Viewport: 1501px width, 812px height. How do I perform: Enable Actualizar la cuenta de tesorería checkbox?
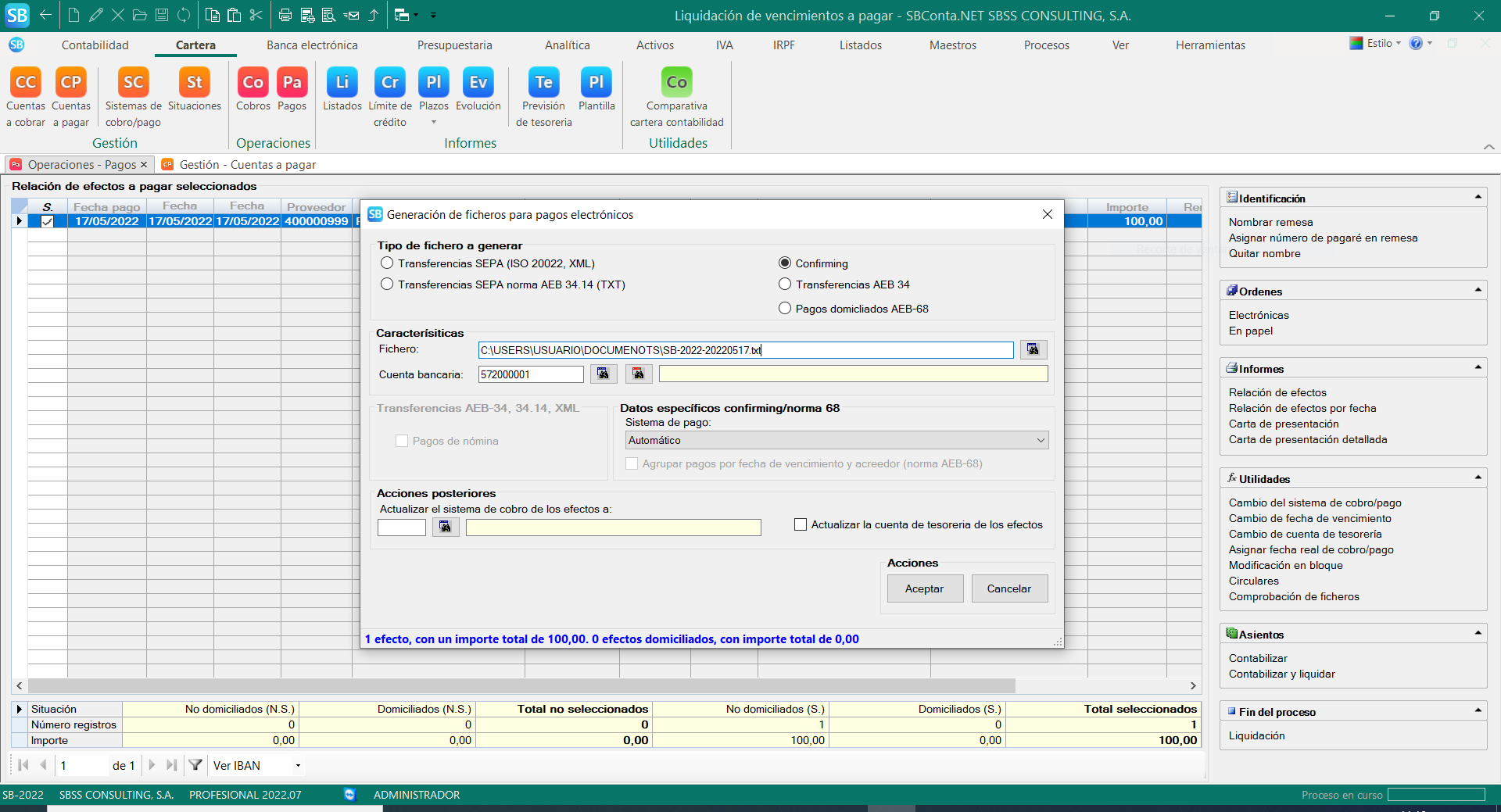pos(801,524)
